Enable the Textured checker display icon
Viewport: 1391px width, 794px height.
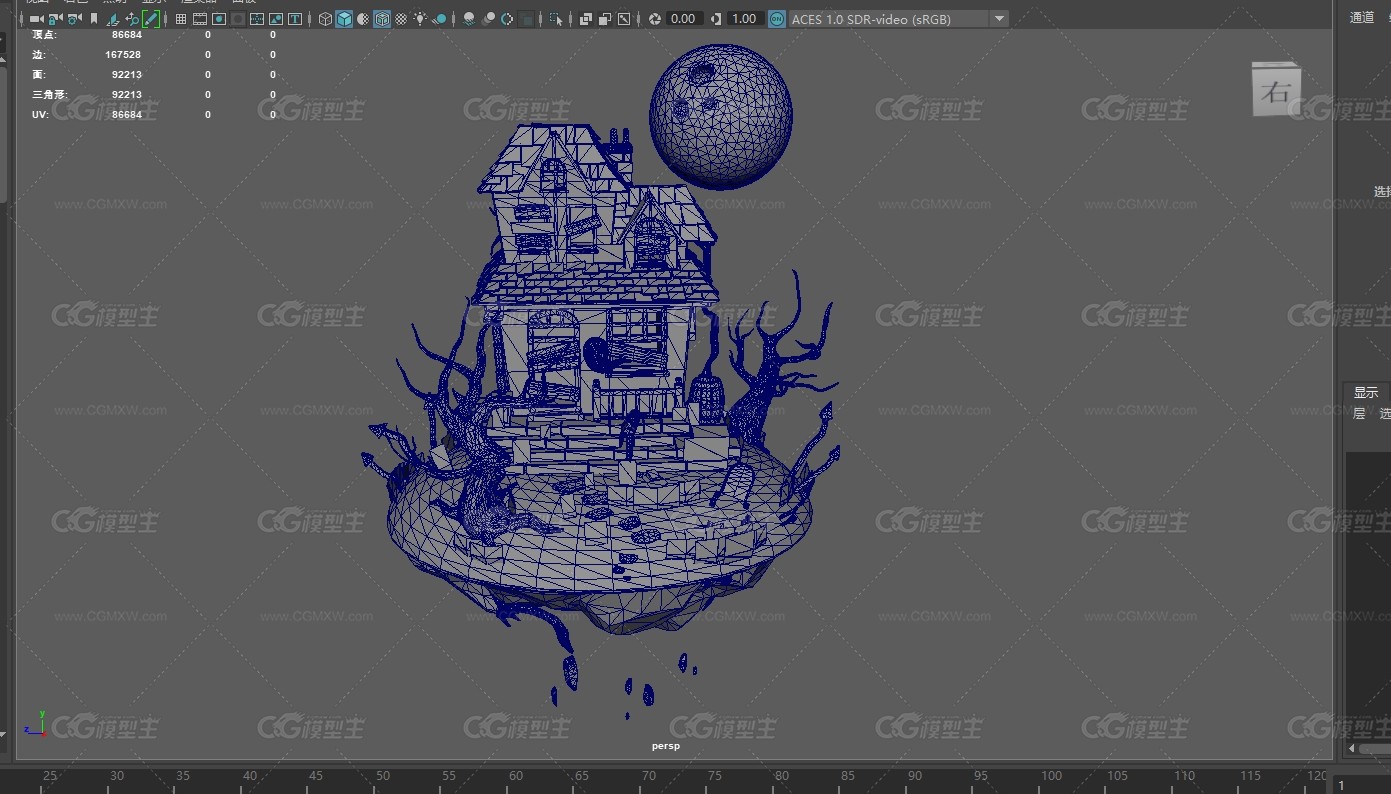[401, 19]
